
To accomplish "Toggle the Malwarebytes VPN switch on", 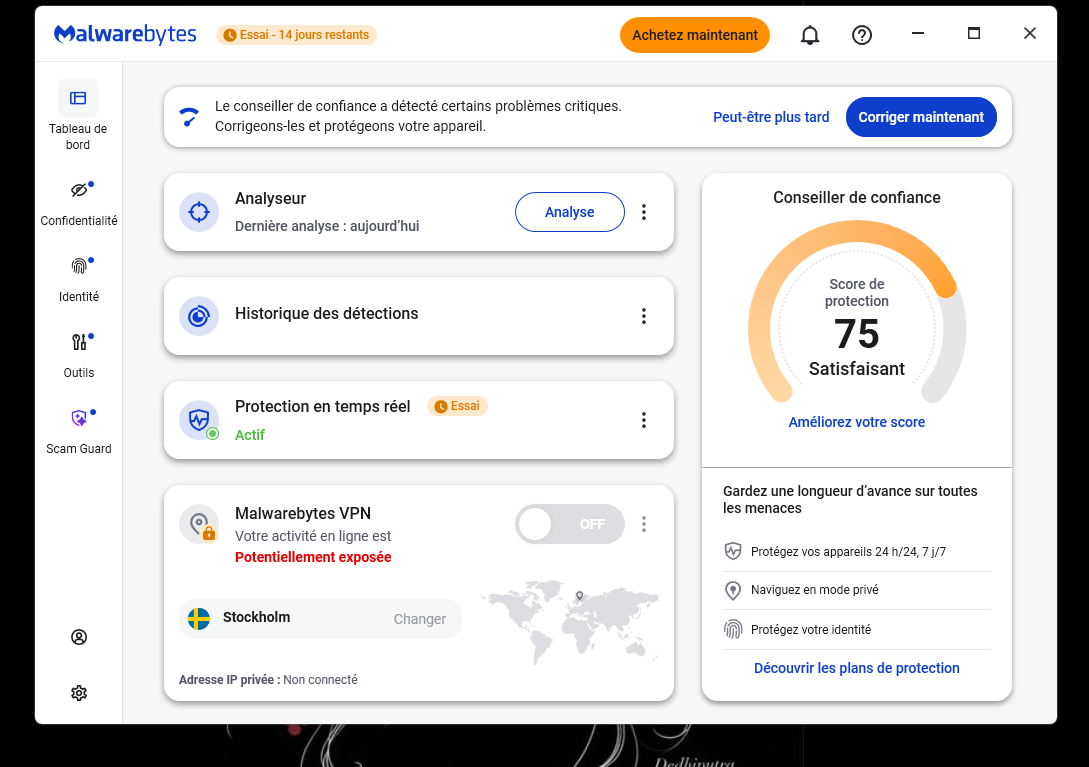I will coord(570,524).
